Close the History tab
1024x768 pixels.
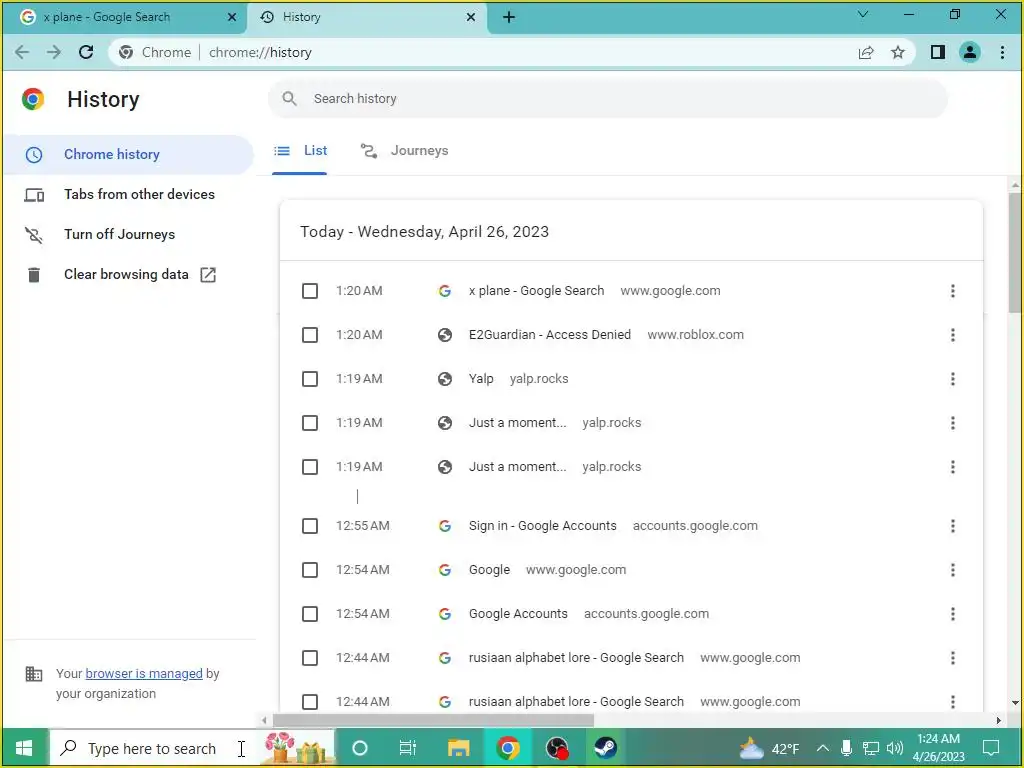pos(471,18)
